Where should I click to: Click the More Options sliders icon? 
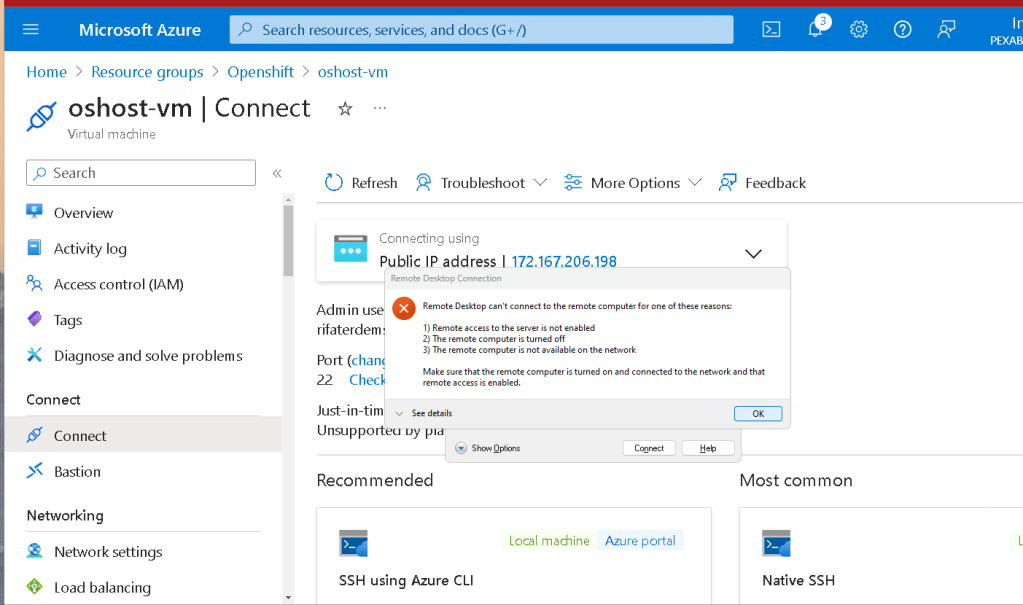click(x=573, y=183)
